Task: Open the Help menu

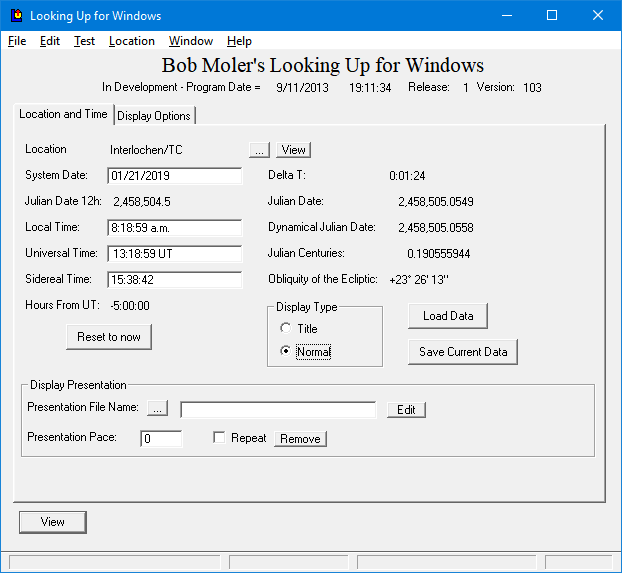Action: [239, 41]
